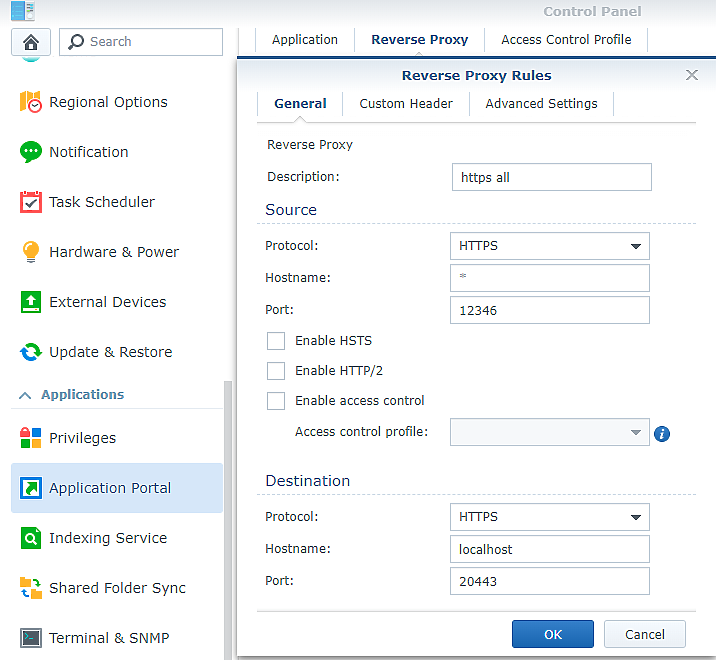This screenshot has width=716, height=660.
Task: Open Update & Restore label
Action: tap(111, 352)
